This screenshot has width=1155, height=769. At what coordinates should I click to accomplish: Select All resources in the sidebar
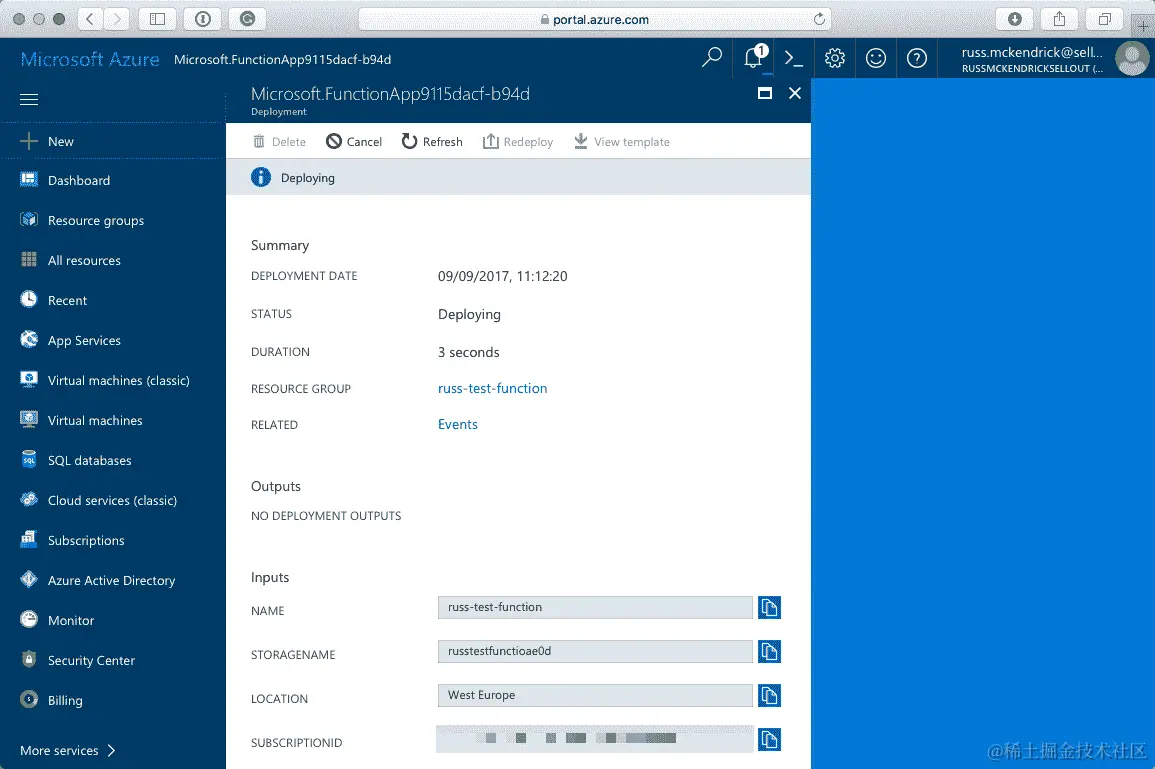click(84, 260)
